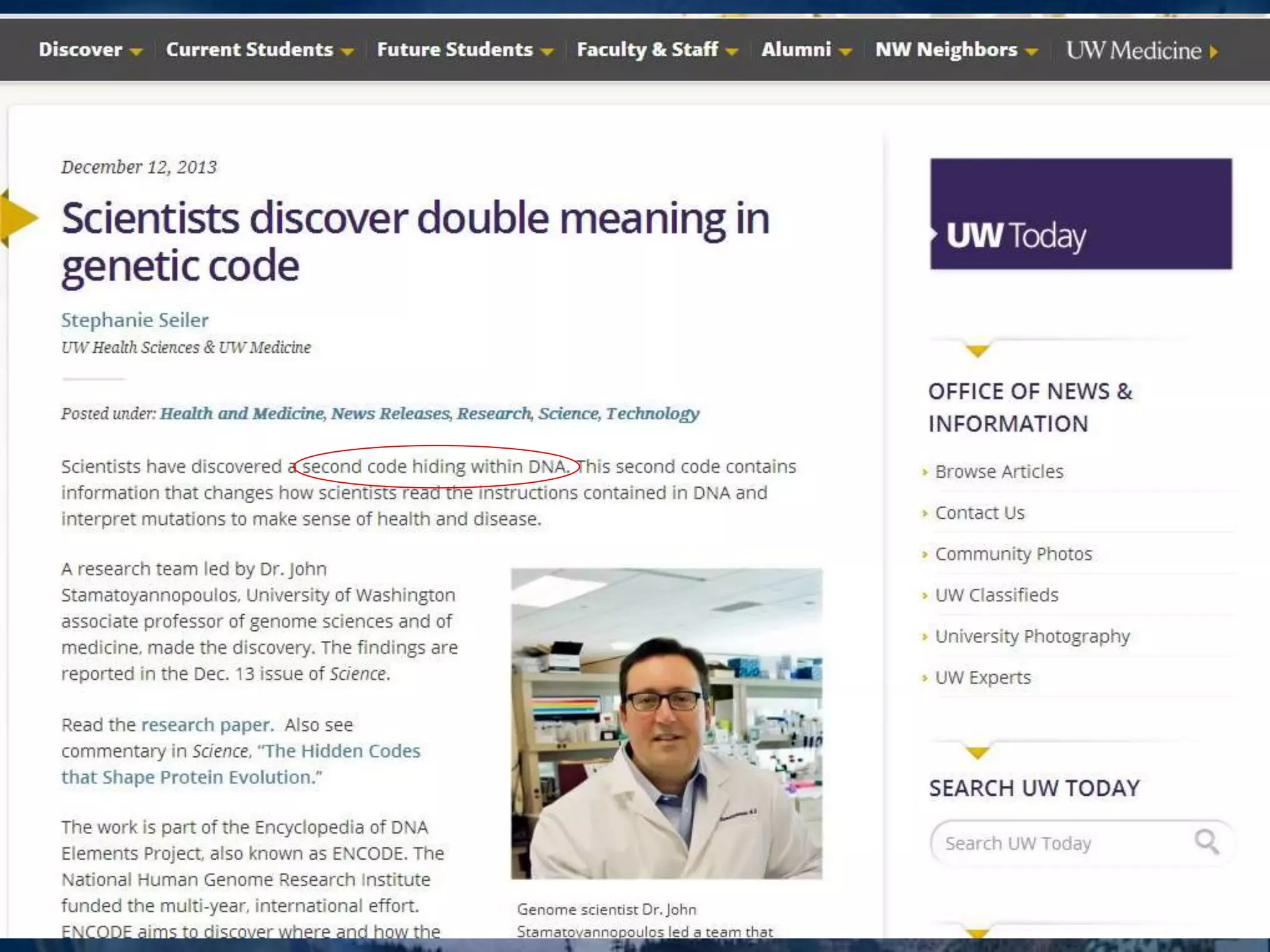This screenshot has width=1270, height=952.
Task: Follow the research paper link
Action: coord(206,725)
